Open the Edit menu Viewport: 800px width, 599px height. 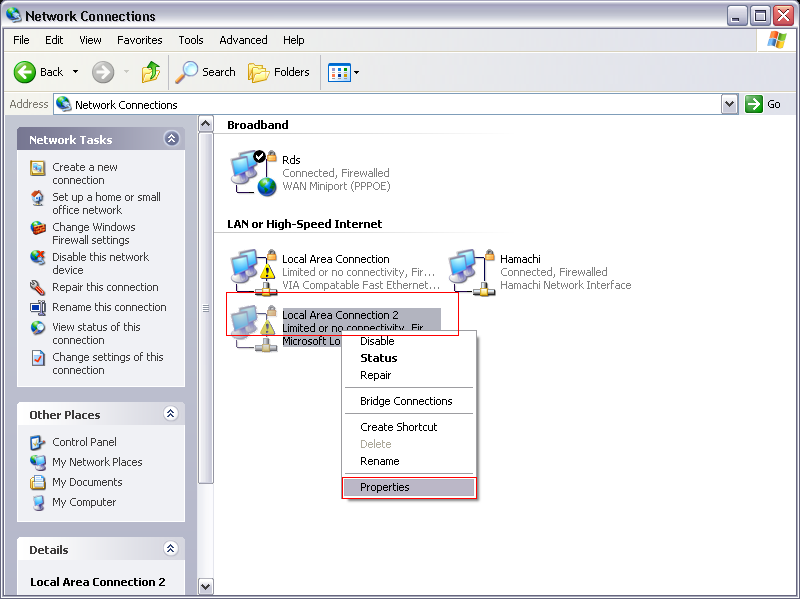(54, 40)
